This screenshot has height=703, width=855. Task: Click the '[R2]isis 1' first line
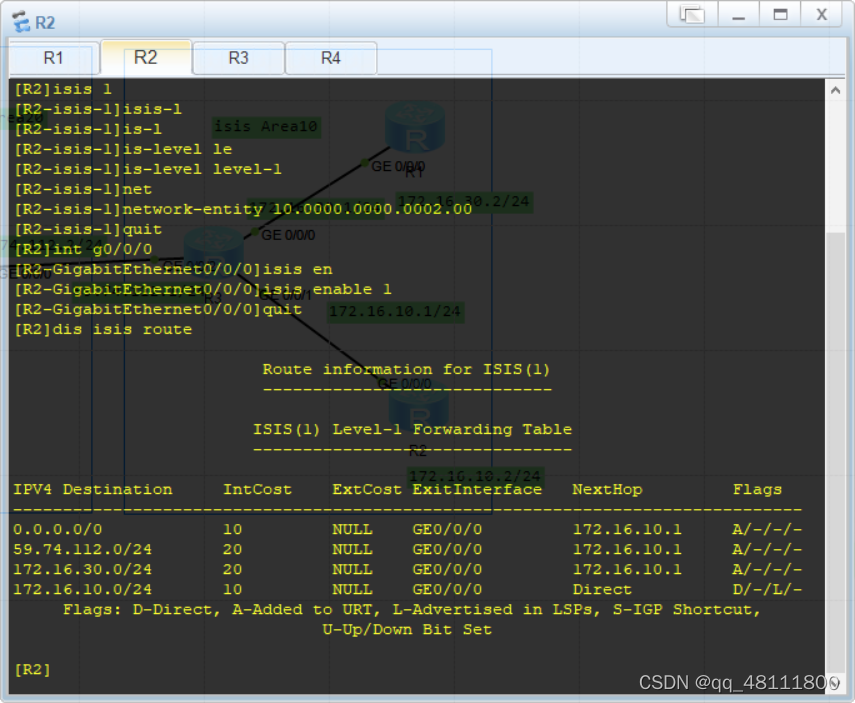[x=63, y=89]
